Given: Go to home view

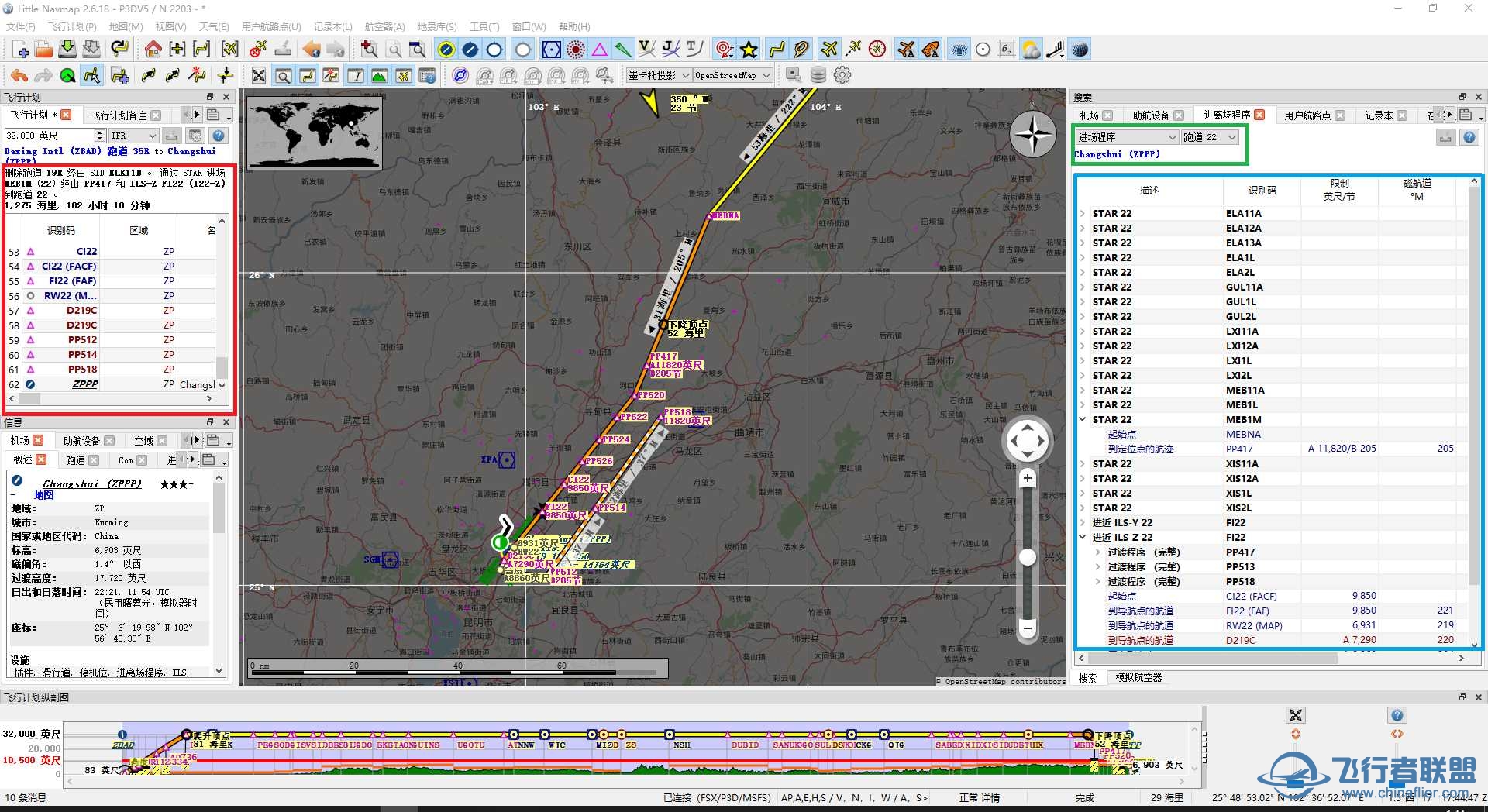Looking at the screenshot, I should coord(153,50).
